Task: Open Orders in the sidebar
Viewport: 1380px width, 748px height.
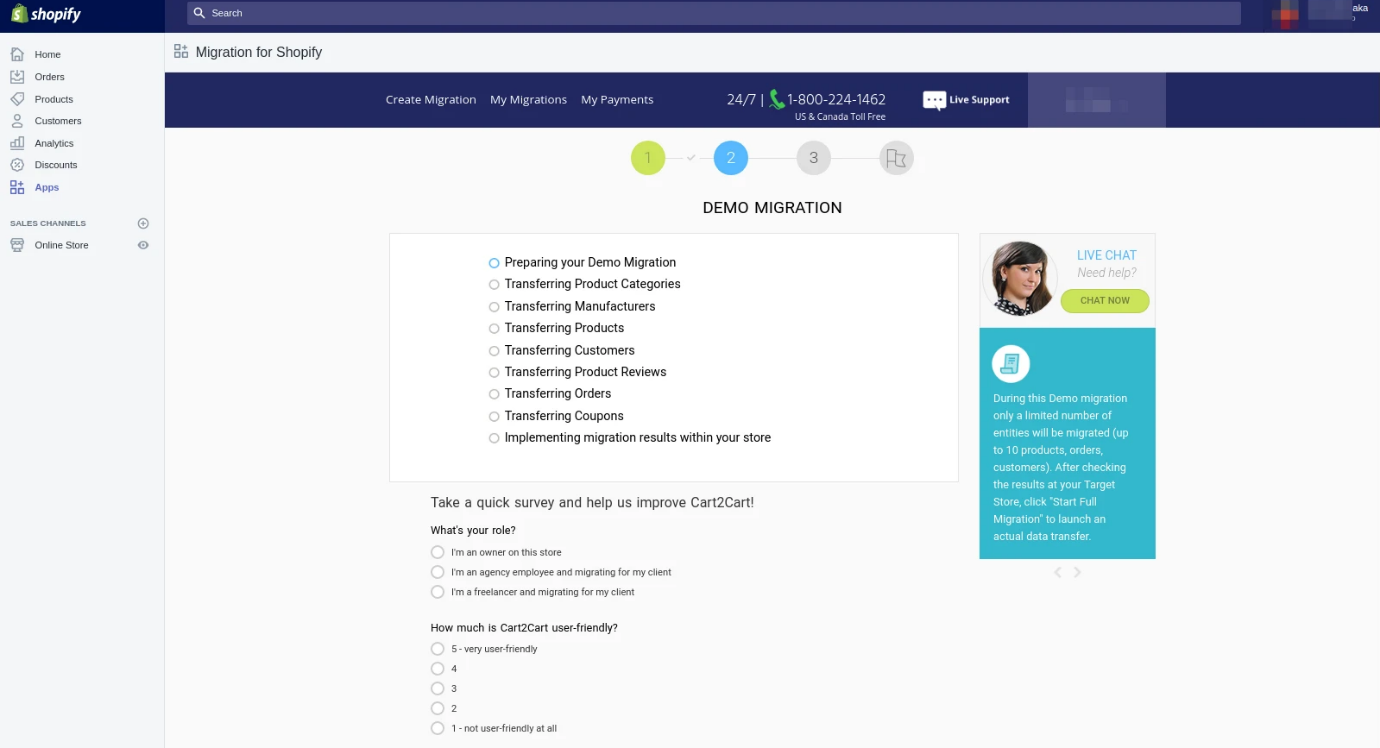Action: (x=49, y=77)
